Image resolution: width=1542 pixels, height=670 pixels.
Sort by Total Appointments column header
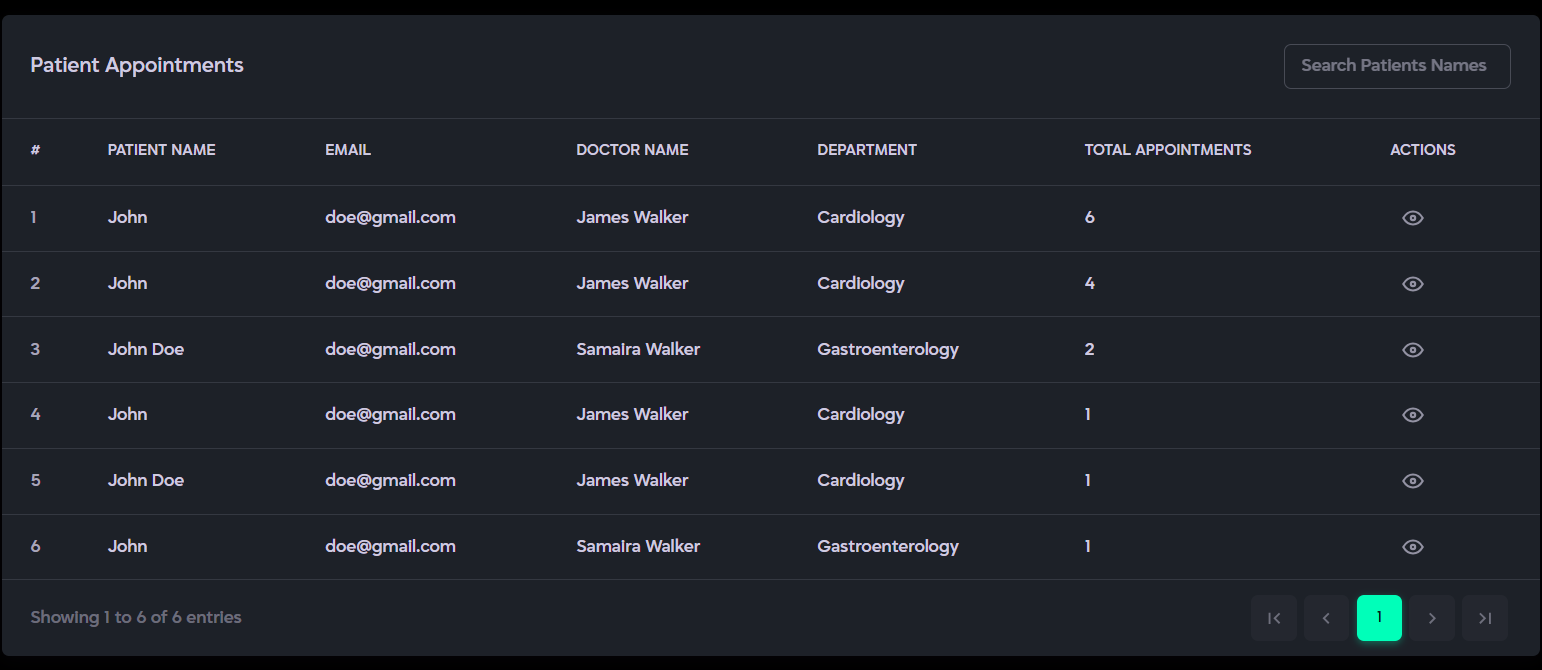point(1167,150)
